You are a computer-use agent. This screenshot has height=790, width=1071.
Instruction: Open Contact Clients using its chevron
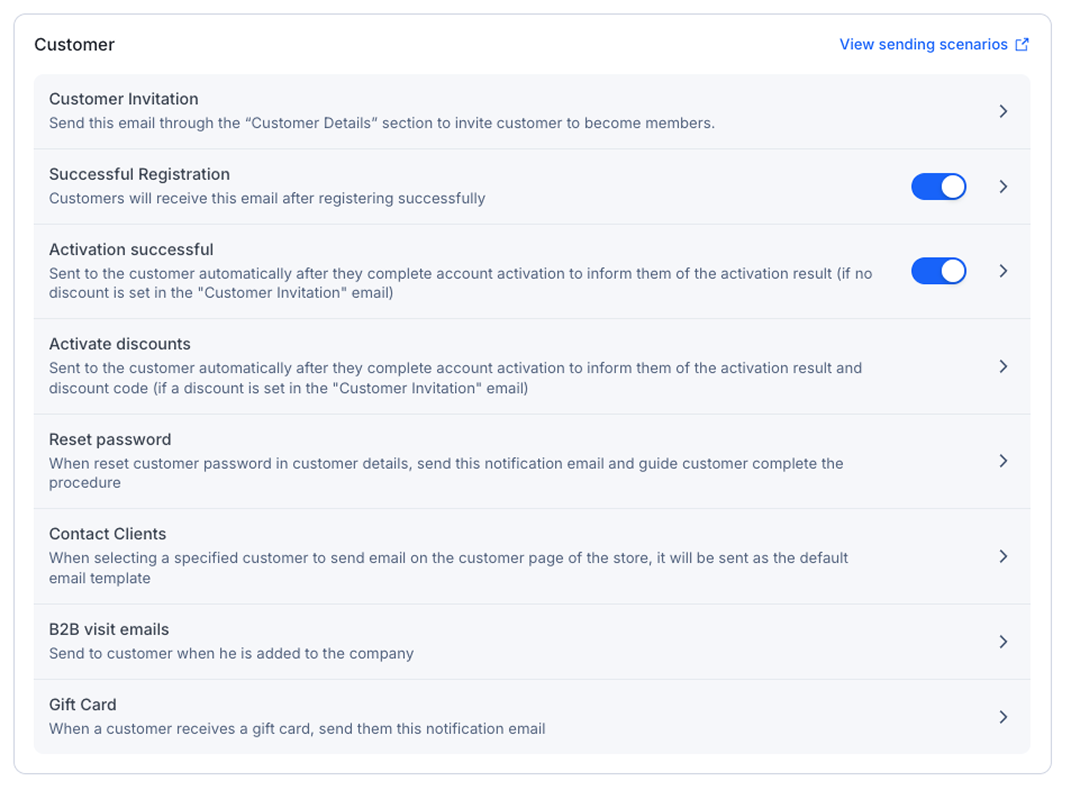point(1003,557)
